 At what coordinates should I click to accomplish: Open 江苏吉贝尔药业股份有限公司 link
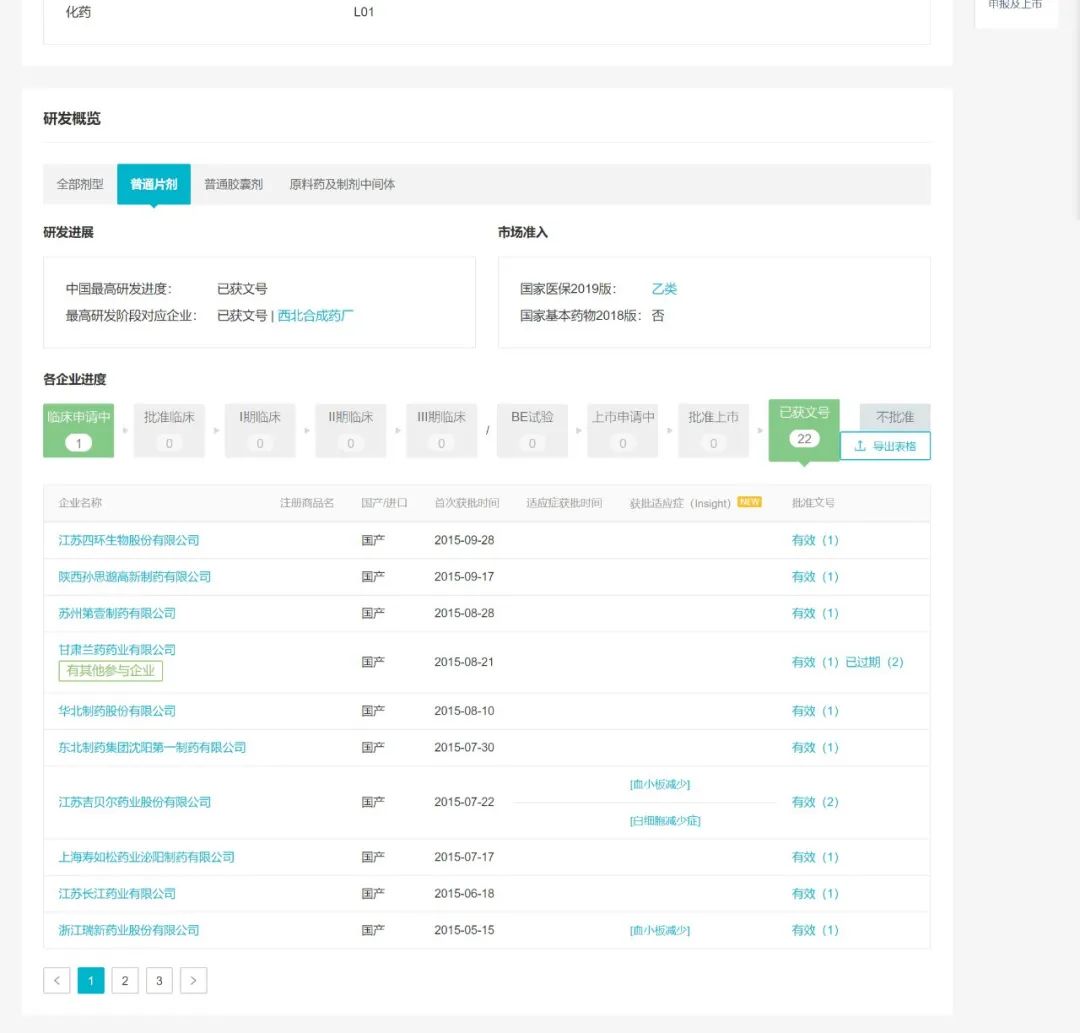tap(135, 802)
